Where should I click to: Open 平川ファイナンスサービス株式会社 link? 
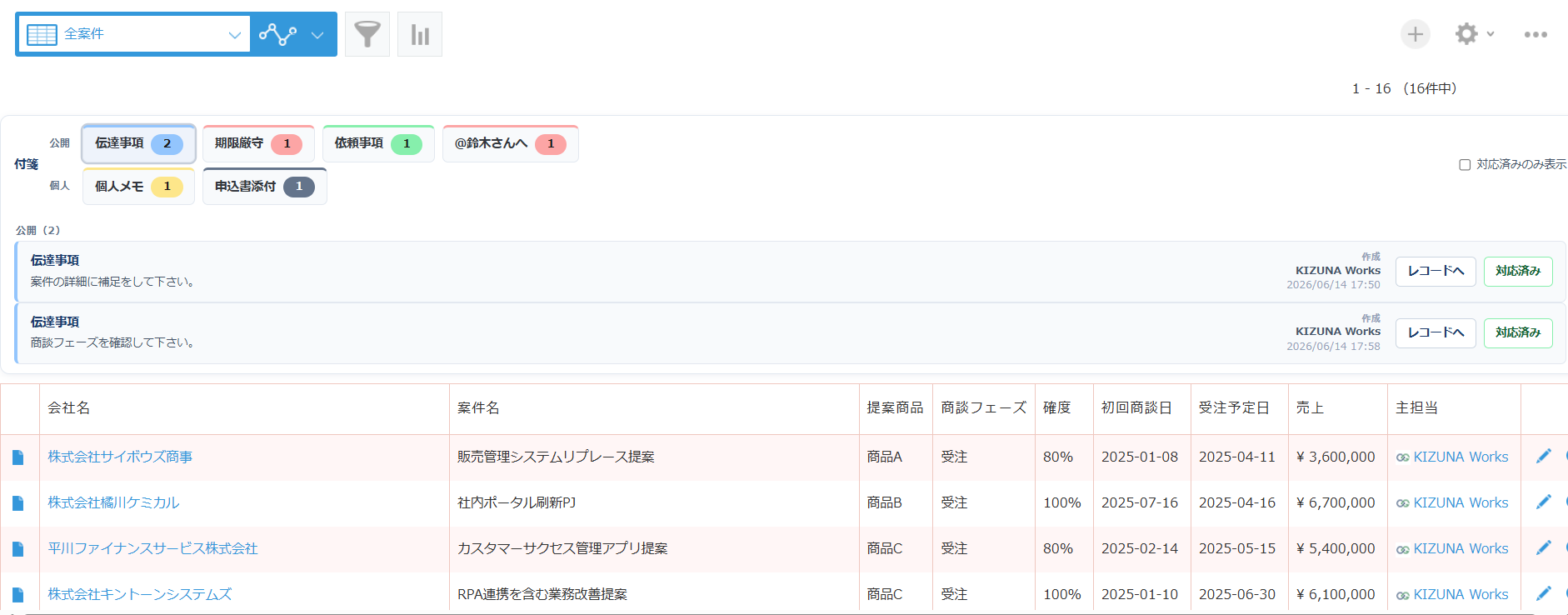tap(152, 549)
